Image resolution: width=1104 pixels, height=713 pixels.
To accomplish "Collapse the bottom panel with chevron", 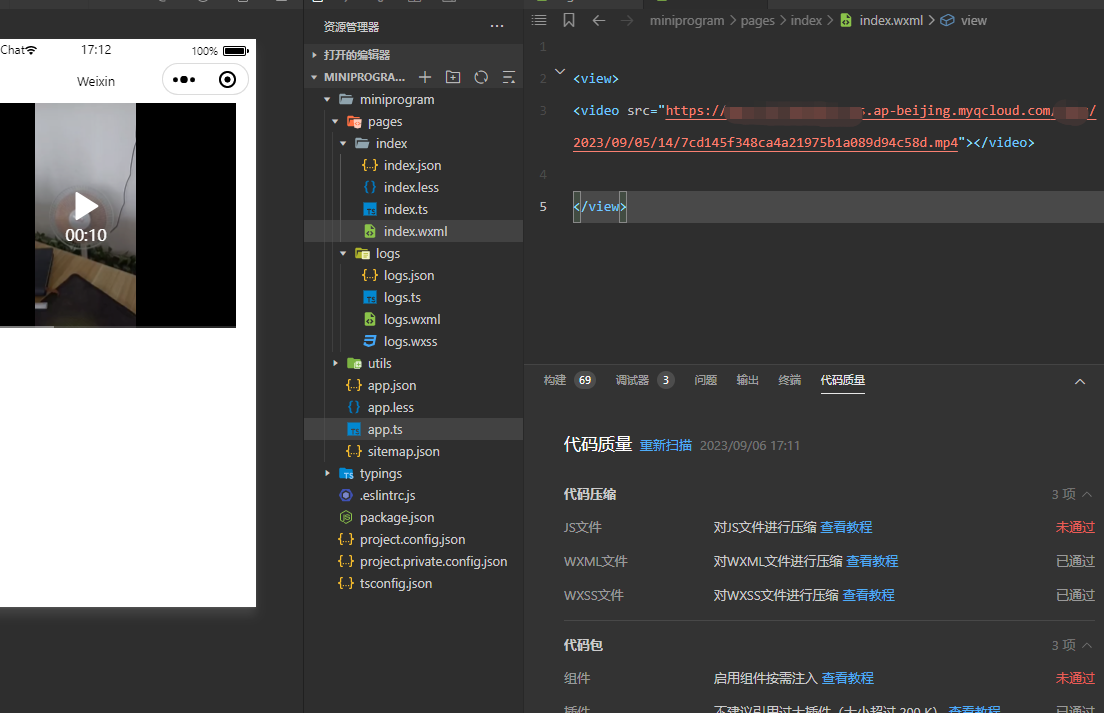I will (x=1079, y=381).
